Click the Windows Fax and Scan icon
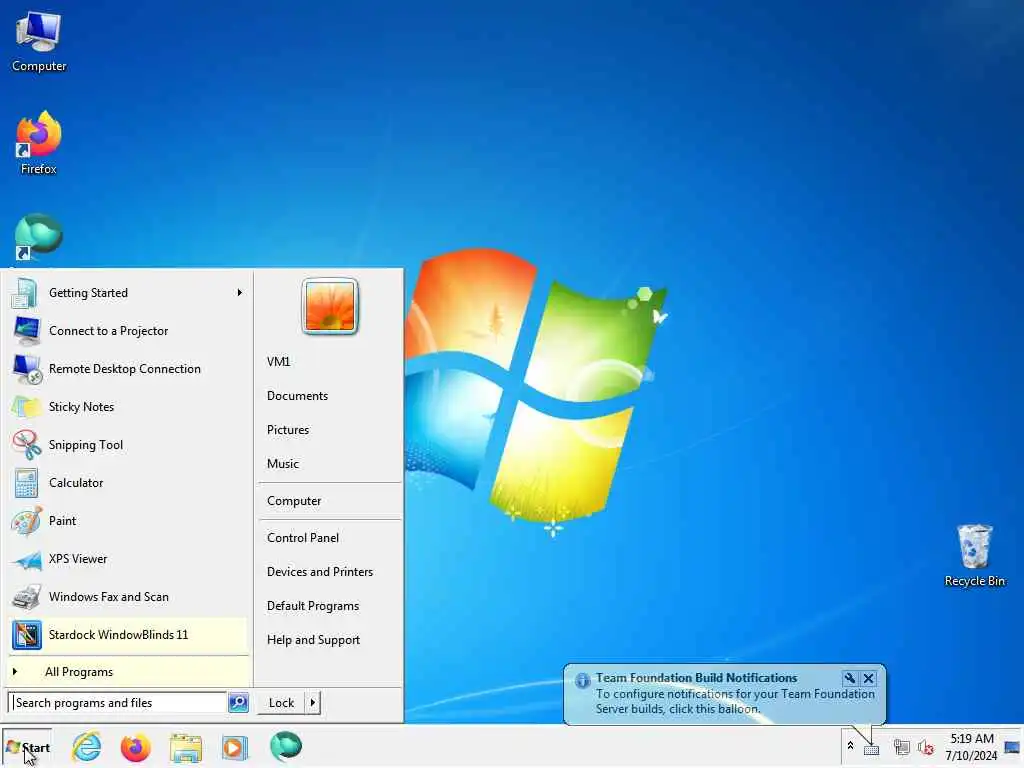1024x768 pixels. tap(26, 597)
